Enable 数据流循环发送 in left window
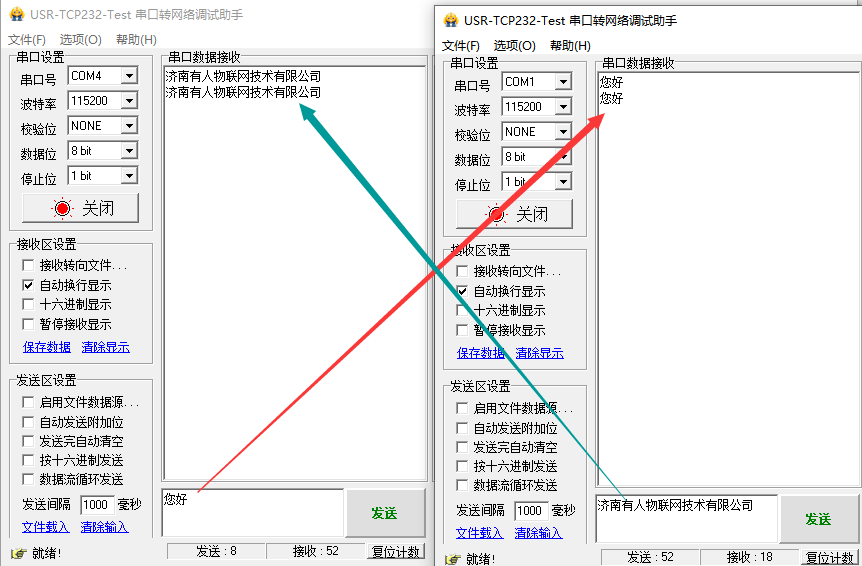This screenshot has height=566, width=862. coord(28,479)
